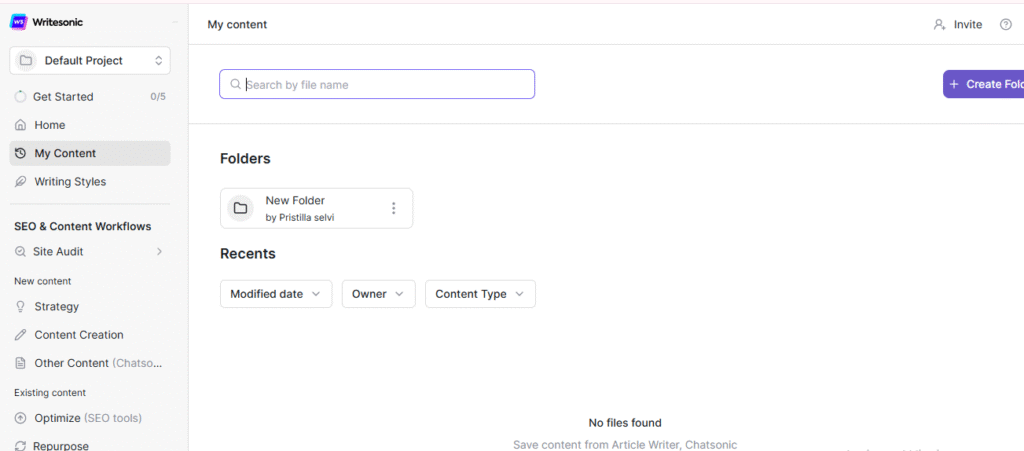Click the Strategy lightbulb icon
1024x451 pixels.
[x=20, y=307]
